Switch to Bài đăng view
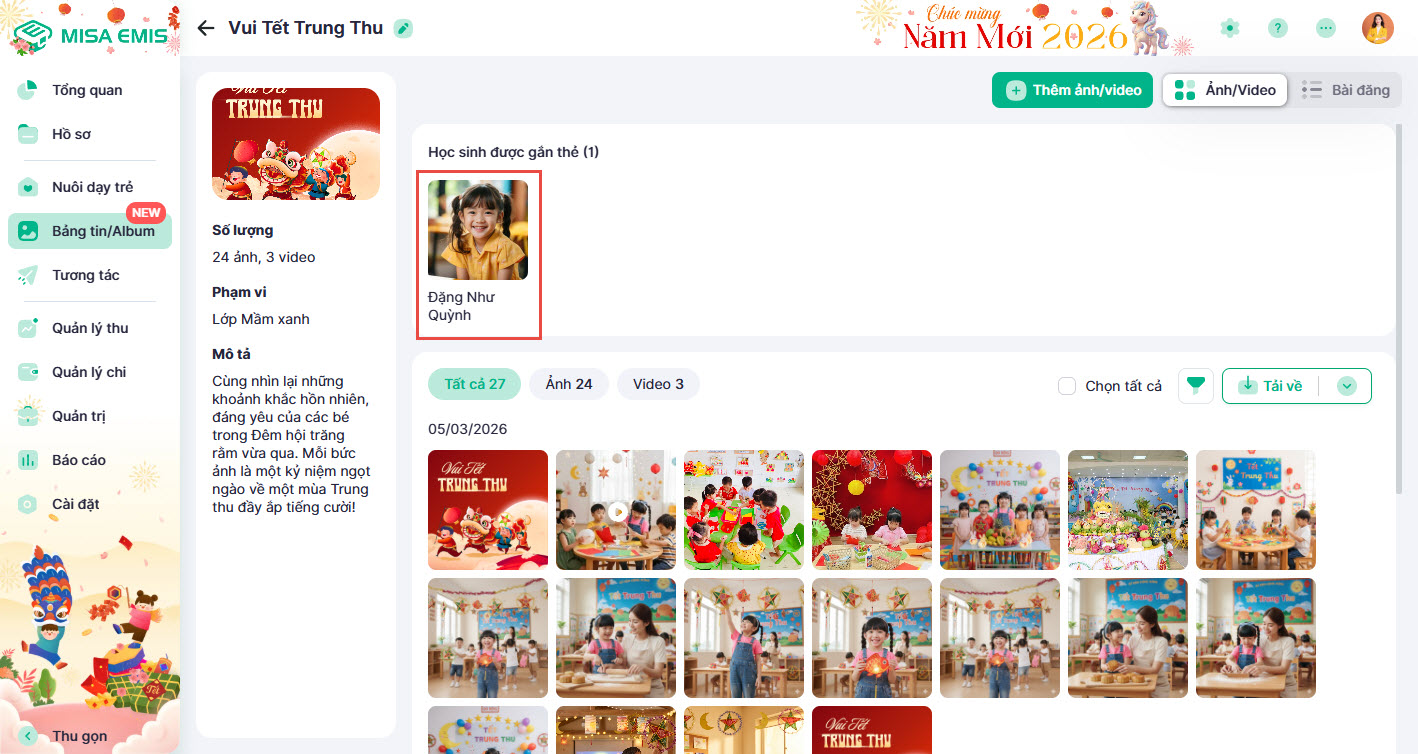 1345,90
